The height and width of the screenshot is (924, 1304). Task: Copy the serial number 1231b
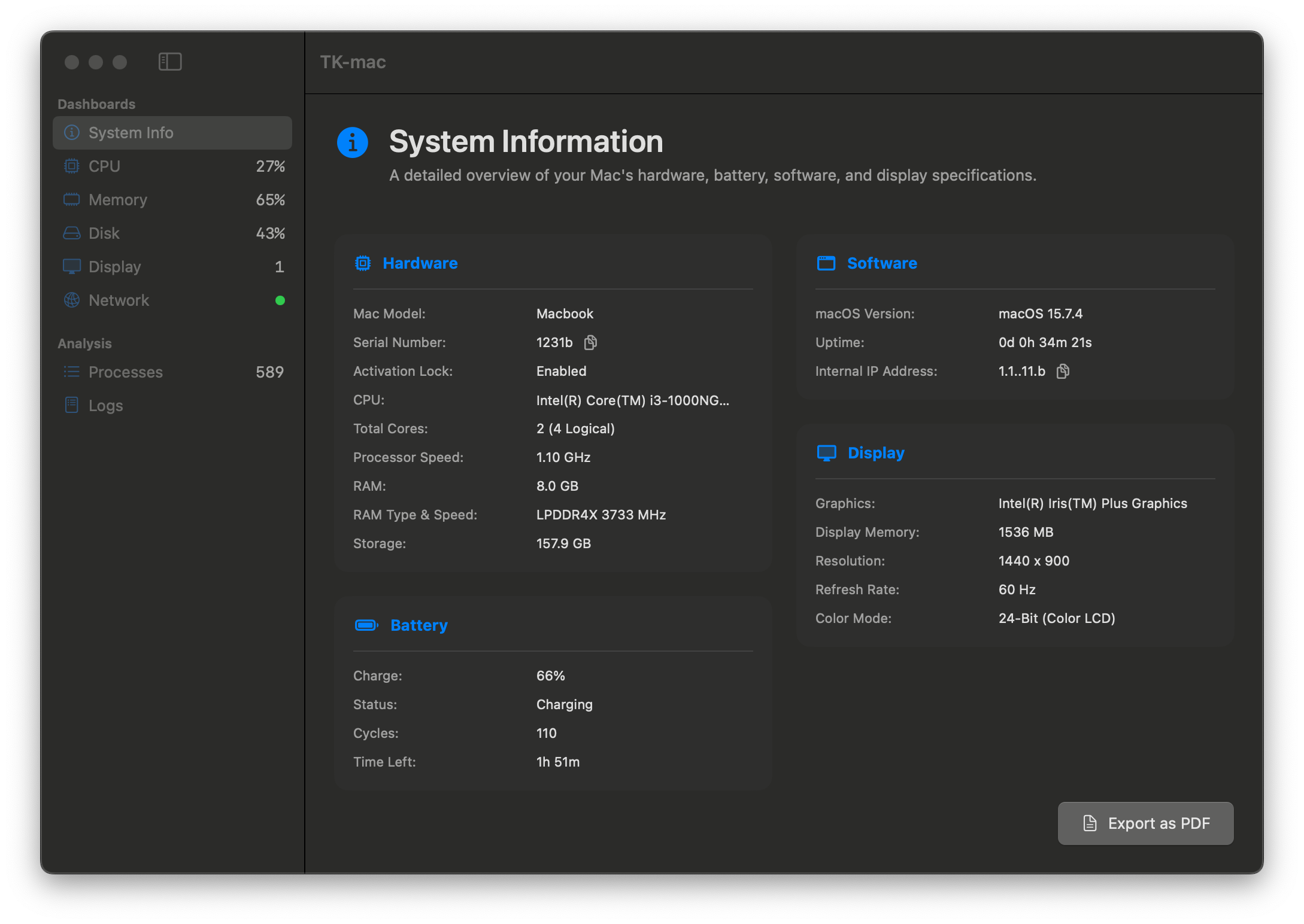point(590,342)
